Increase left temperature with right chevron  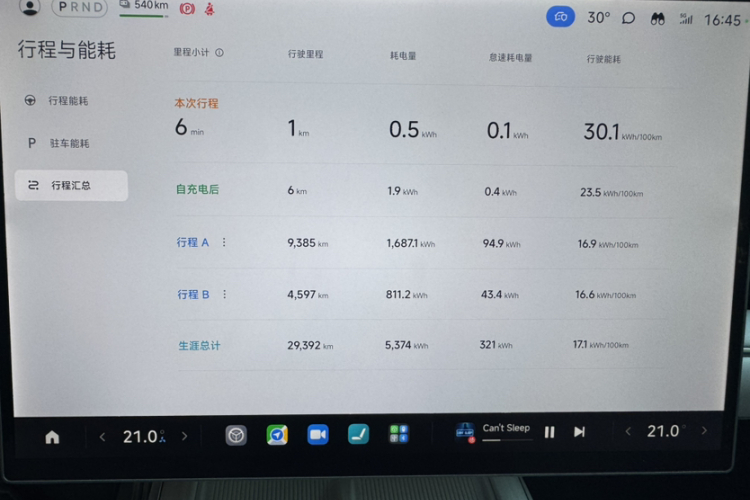[x=185, y=436]
